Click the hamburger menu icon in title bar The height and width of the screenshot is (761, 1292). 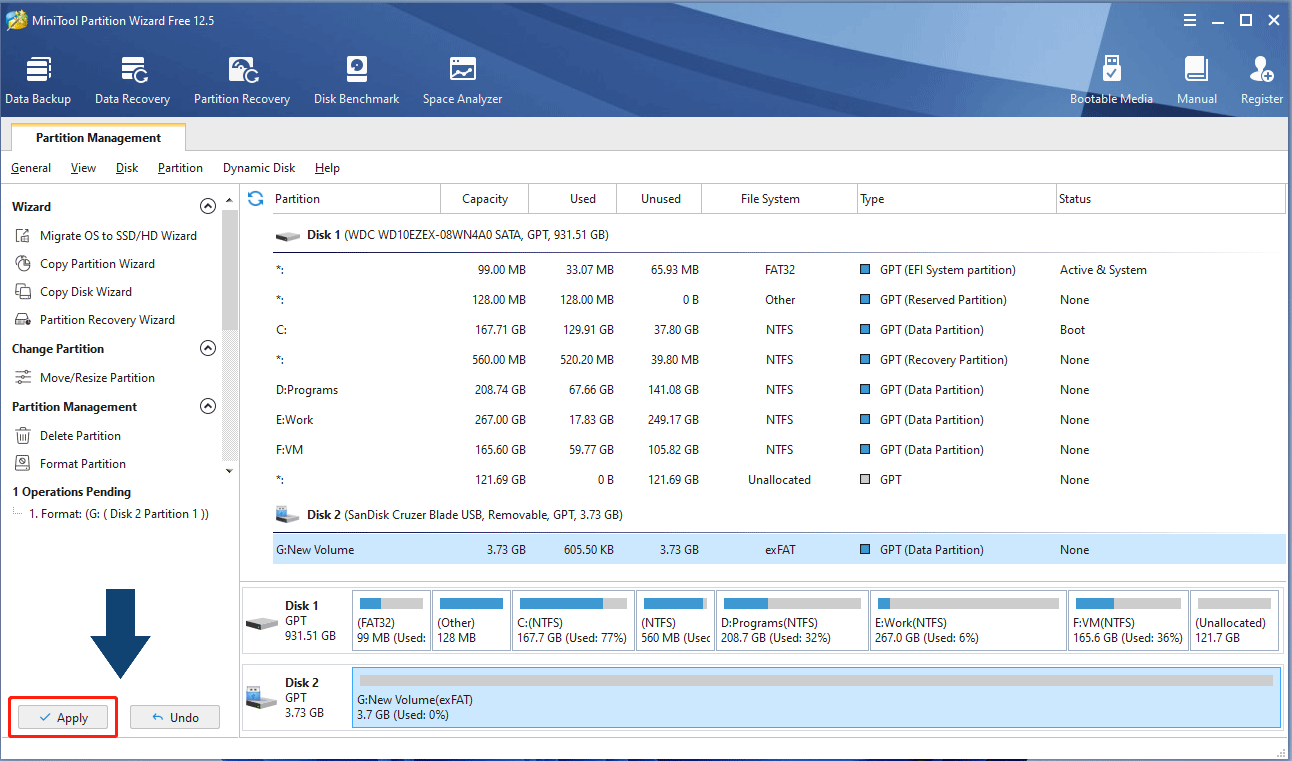point(1189,20)
